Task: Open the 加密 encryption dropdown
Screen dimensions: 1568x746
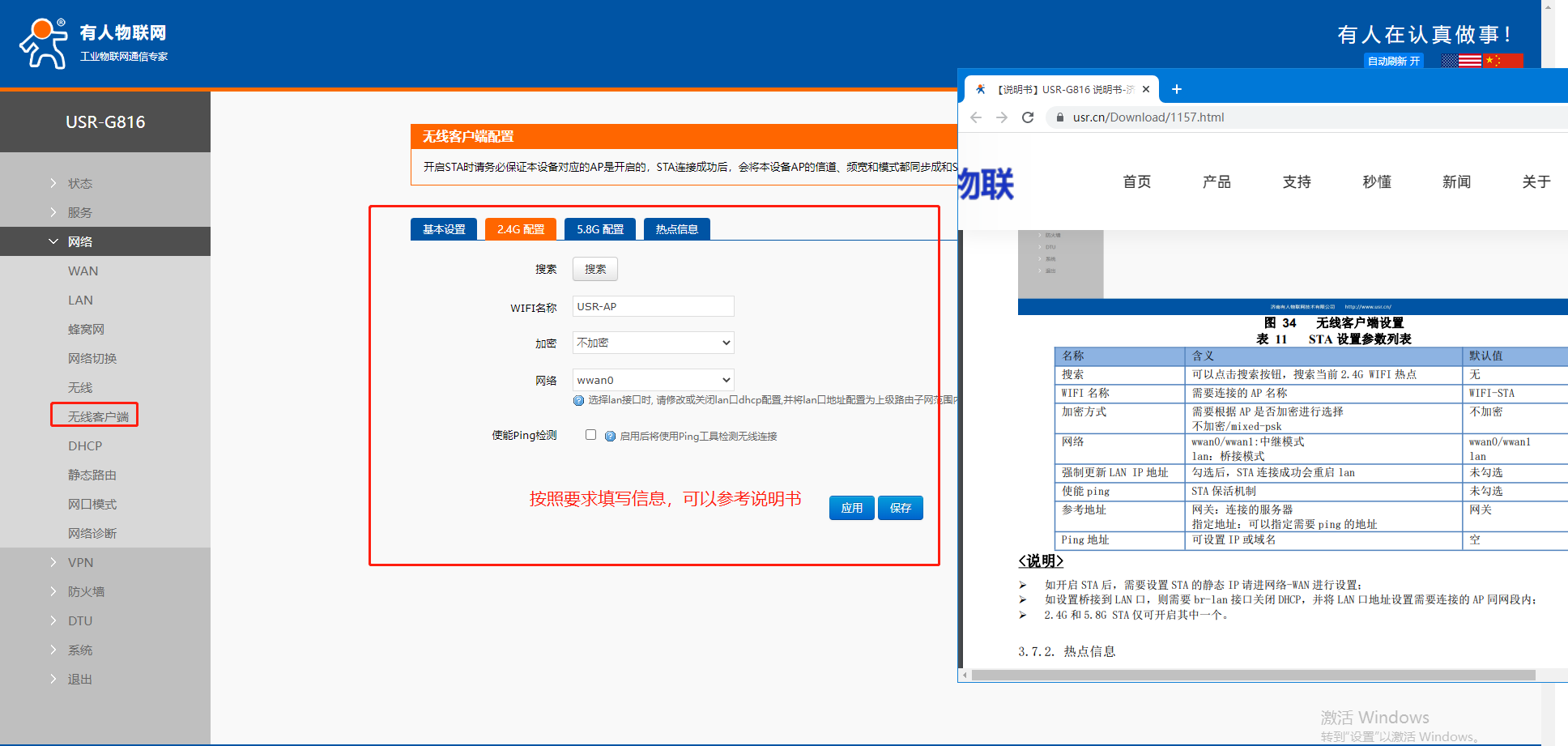Action: click(653, 343)
